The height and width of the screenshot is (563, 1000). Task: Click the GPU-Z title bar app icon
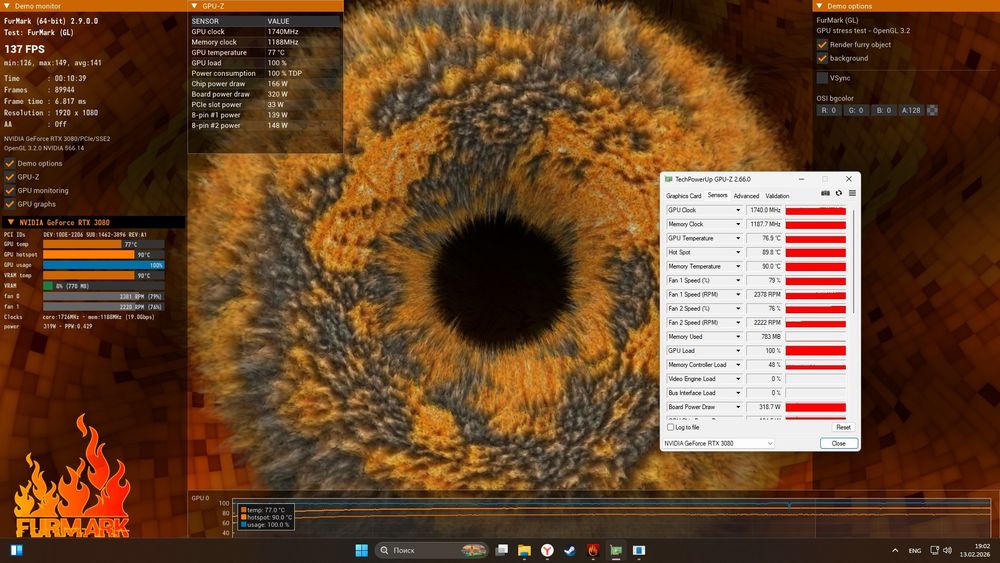coord(668,179)
